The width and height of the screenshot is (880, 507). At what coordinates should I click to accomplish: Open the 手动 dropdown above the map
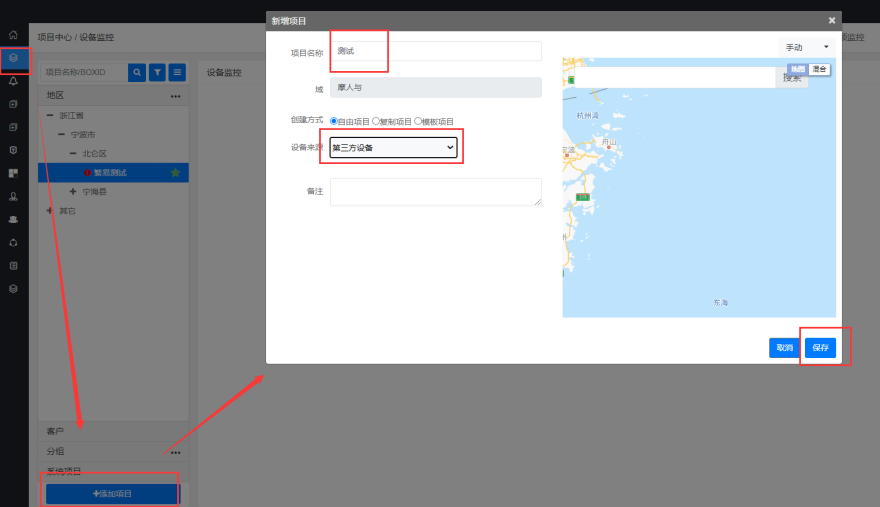pos(806,47)
